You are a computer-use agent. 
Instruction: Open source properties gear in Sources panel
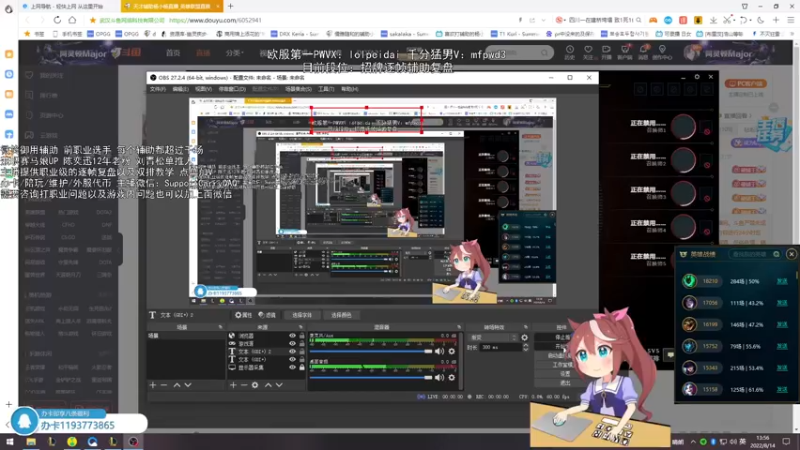[x=255, y=385]
